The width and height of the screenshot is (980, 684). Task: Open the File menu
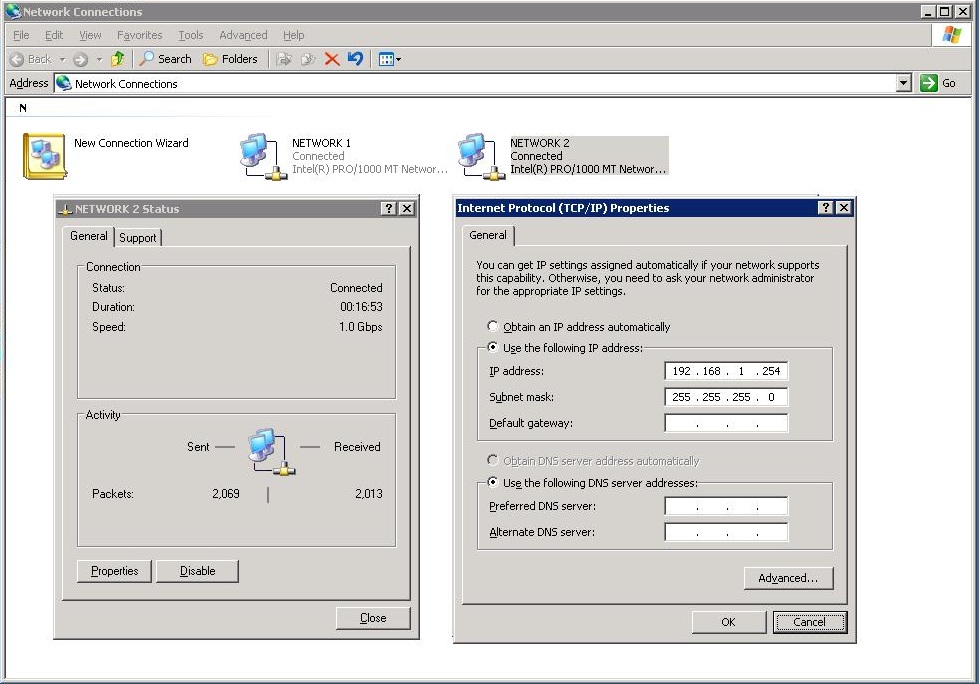pos(21,35)
